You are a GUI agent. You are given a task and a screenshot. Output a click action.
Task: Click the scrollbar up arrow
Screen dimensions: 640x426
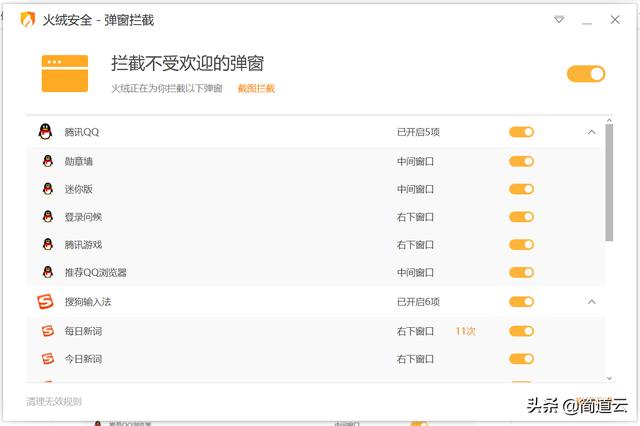pyautogui.click(x=609, y=120)
